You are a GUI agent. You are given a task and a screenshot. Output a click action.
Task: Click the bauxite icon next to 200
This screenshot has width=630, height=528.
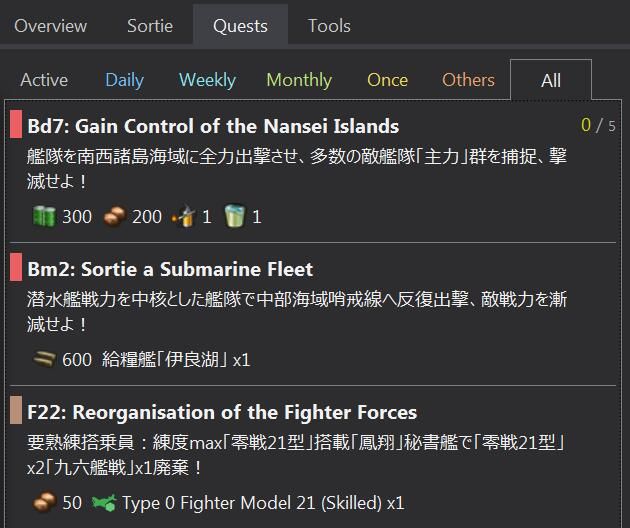click(115, 217)
